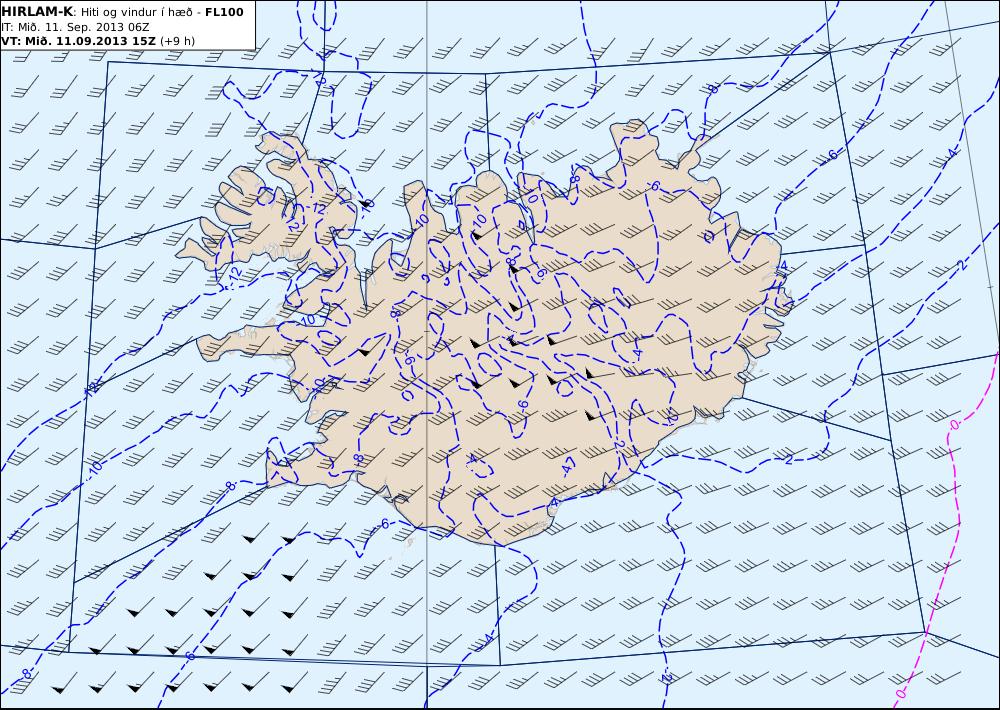Click the FL100 flight level label
This screenshot has width=1000, height=710.
224,12
